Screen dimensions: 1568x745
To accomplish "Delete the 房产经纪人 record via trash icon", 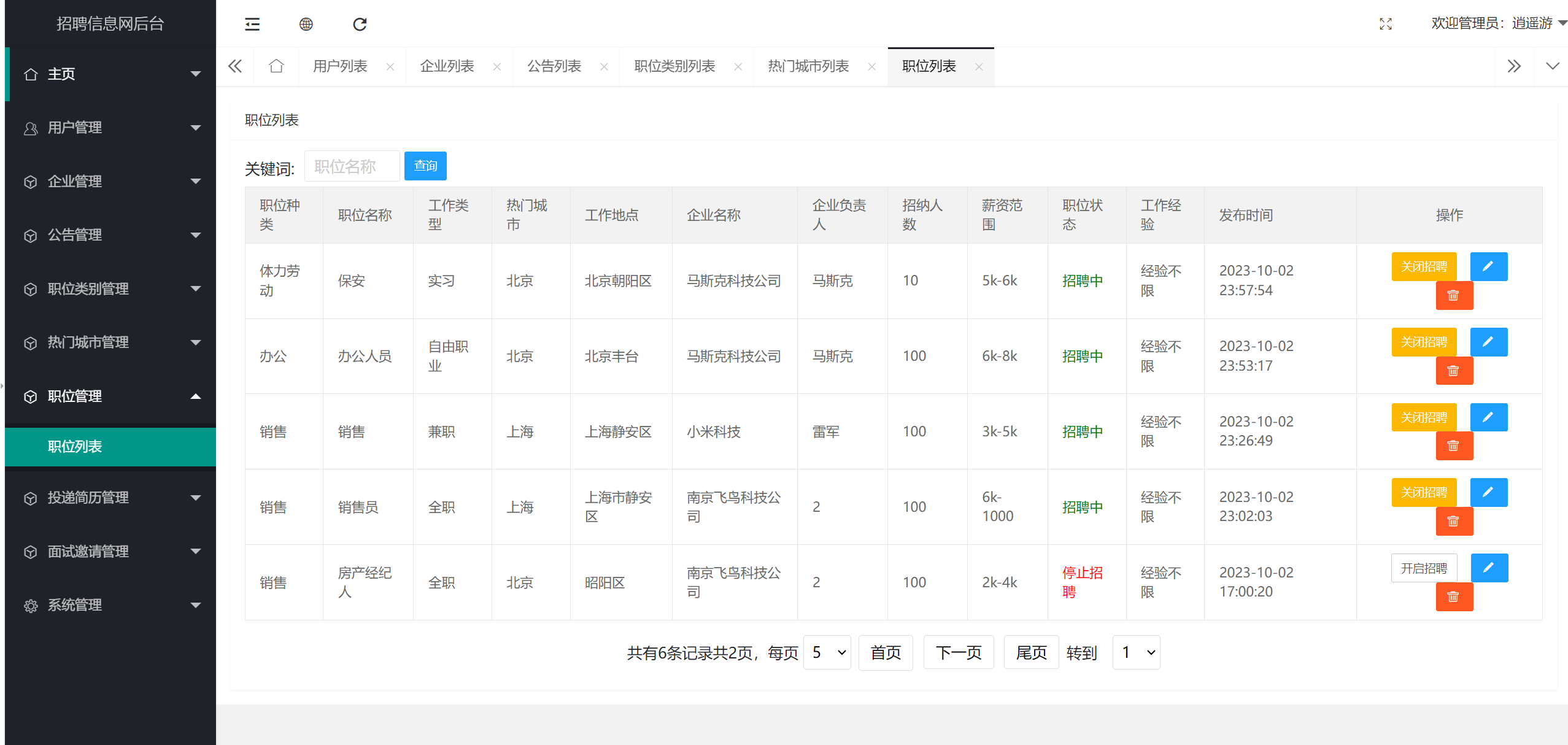I will pyautogui.click(x=1454, y=596).
